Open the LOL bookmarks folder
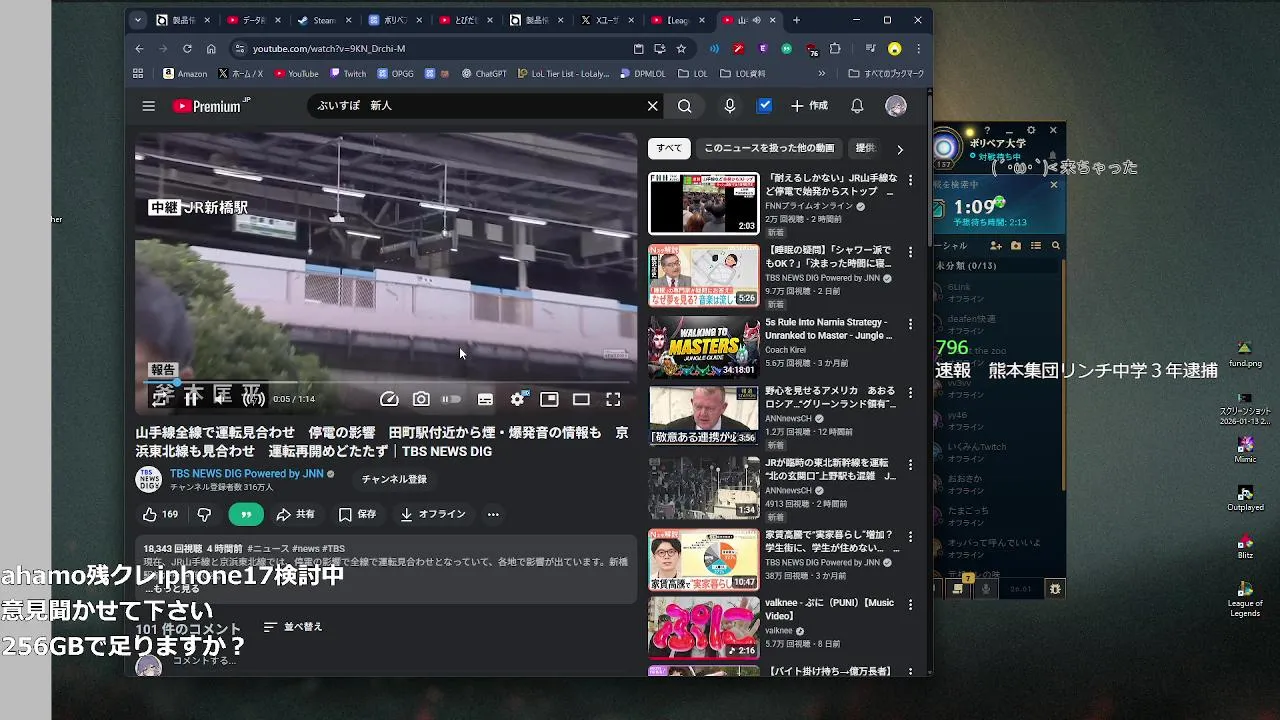1280x720 pixels. [x=692, y=73]
